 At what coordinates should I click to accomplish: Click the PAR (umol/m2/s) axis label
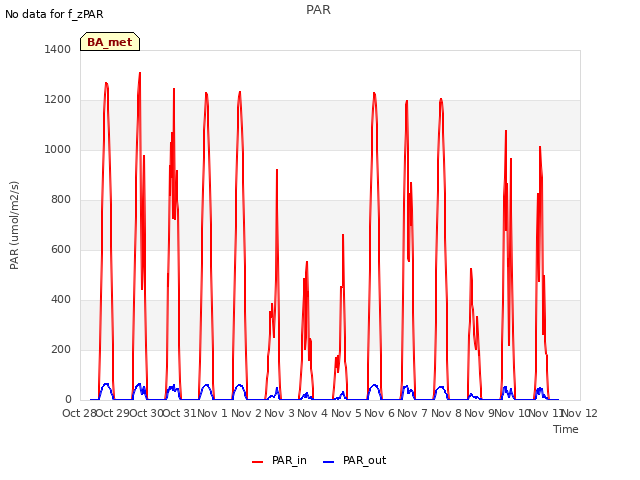point(14,225)
